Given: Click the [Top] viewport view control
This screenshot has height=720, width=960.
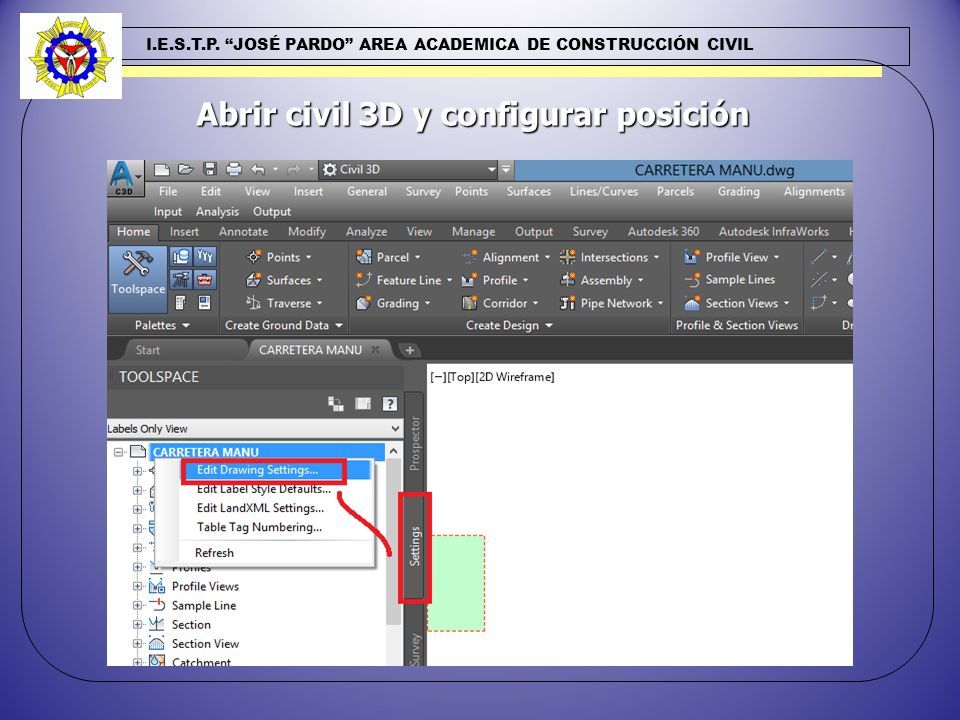Looking at the screenshot, I should 460,377.
